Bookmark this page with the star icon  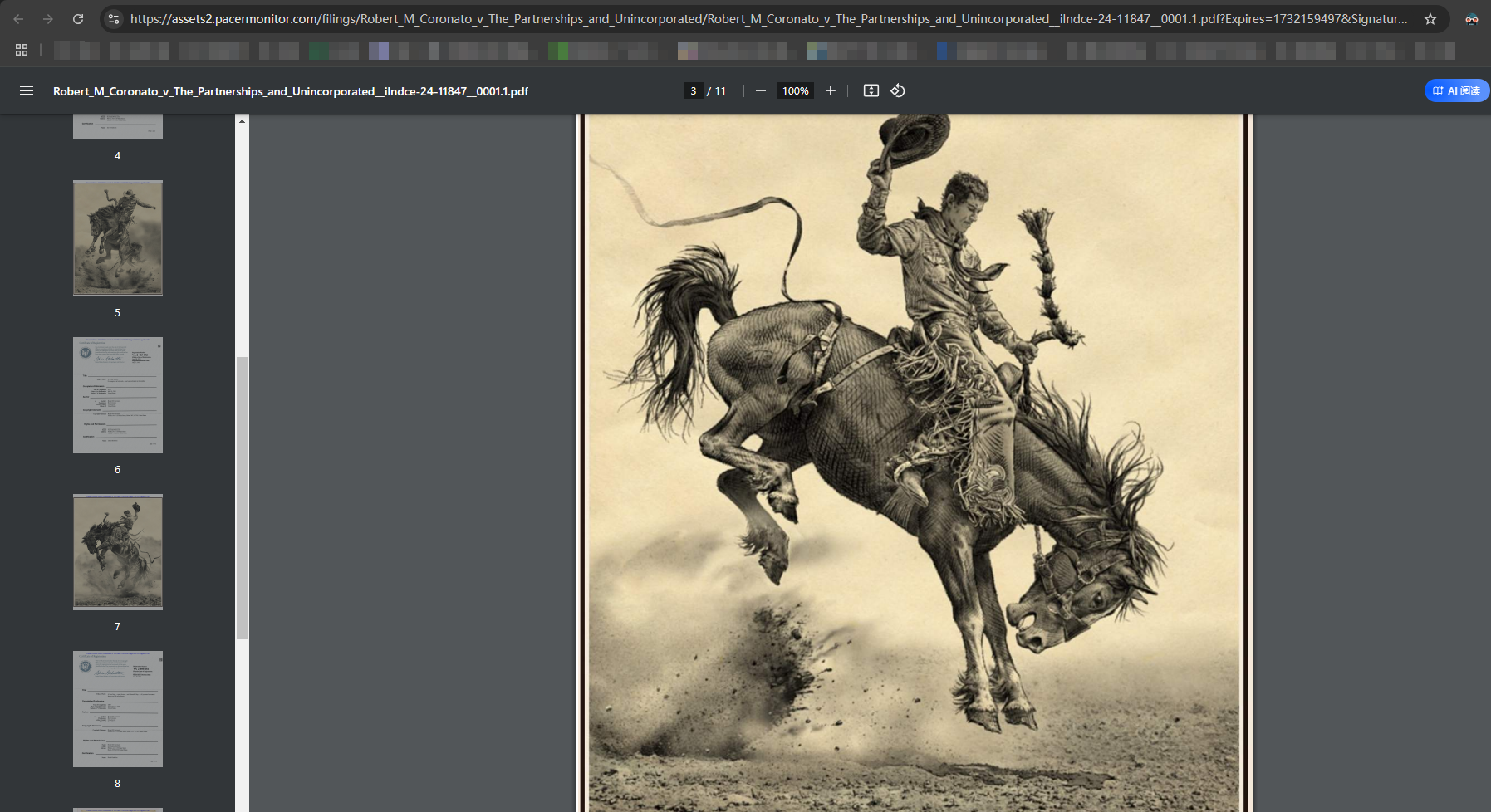click(x=1430, y=18)
